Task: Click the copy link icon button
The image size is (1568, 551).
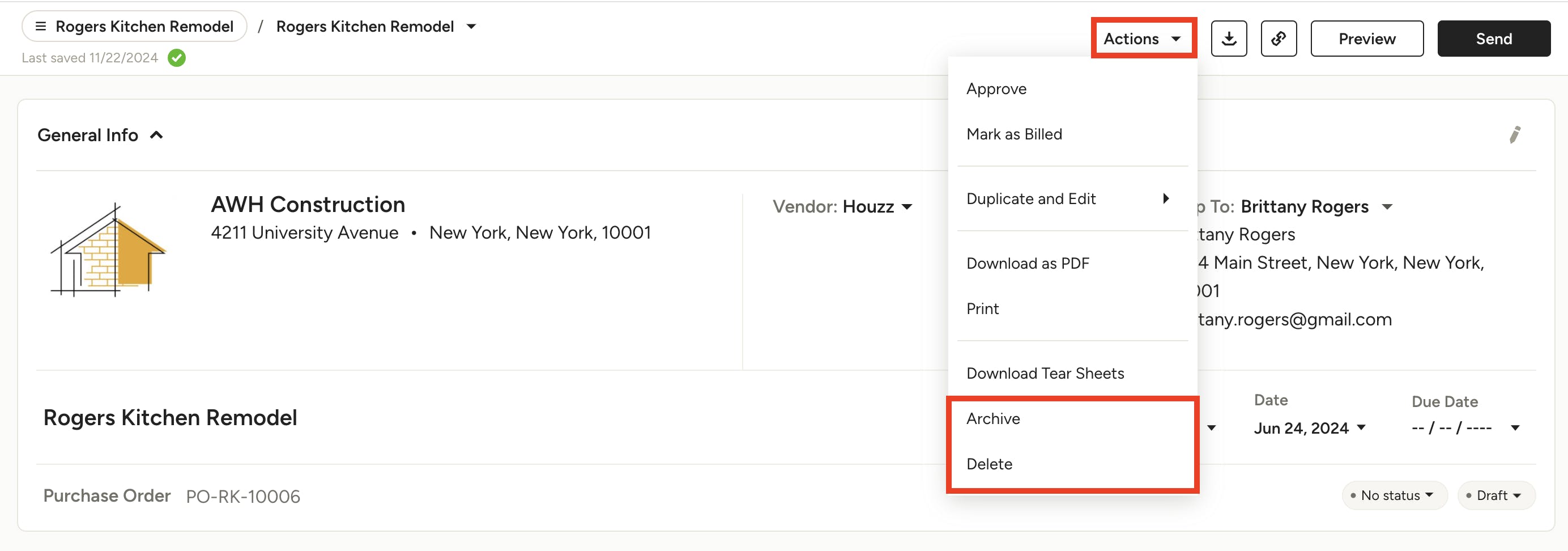Action: tap(1279, 39)
